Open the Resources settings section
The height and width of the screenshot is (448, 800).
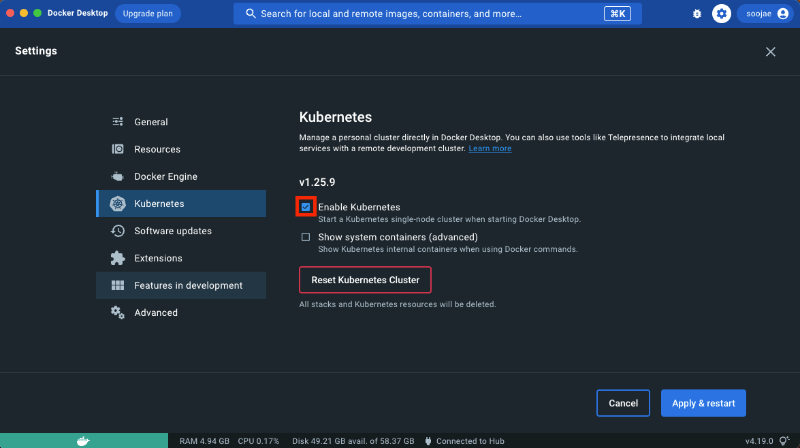tap(181, 149)
